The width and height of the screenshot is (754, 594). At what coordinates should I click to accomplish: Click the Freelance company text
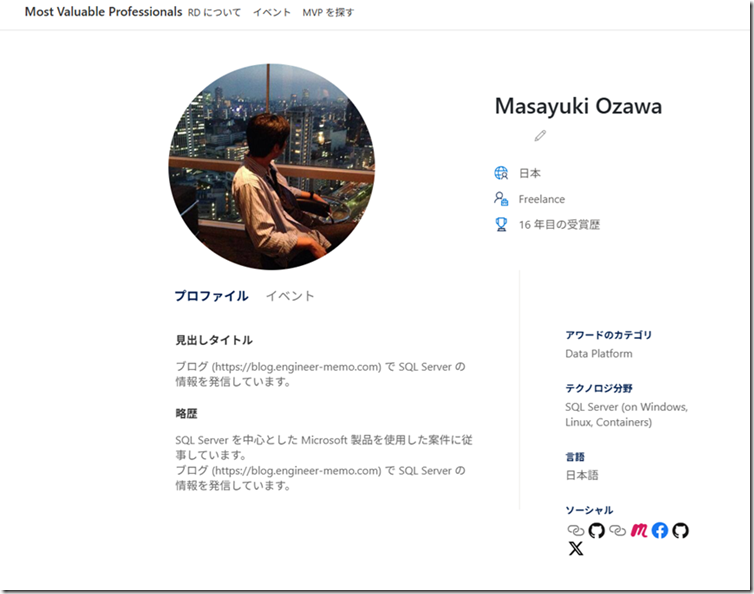pyautogui.click(x=541, y=199)
